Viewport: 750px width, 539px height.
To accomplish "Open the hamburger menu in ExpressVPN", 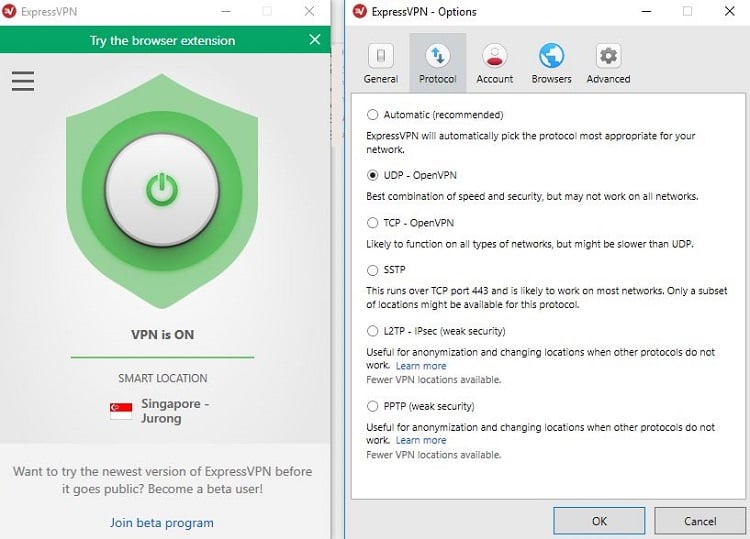I will point(22,81).
